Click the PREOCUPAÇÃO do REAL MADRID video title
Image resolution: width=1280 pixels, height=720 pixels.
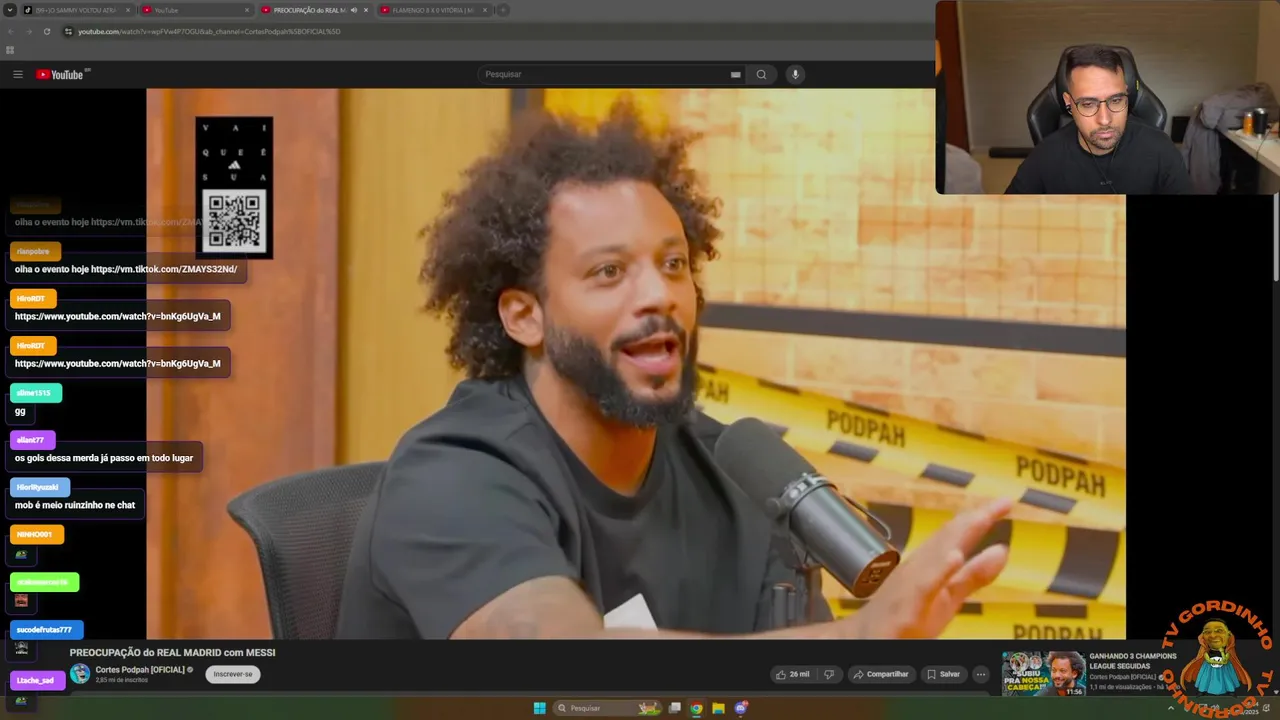click(x=172, y=653)
